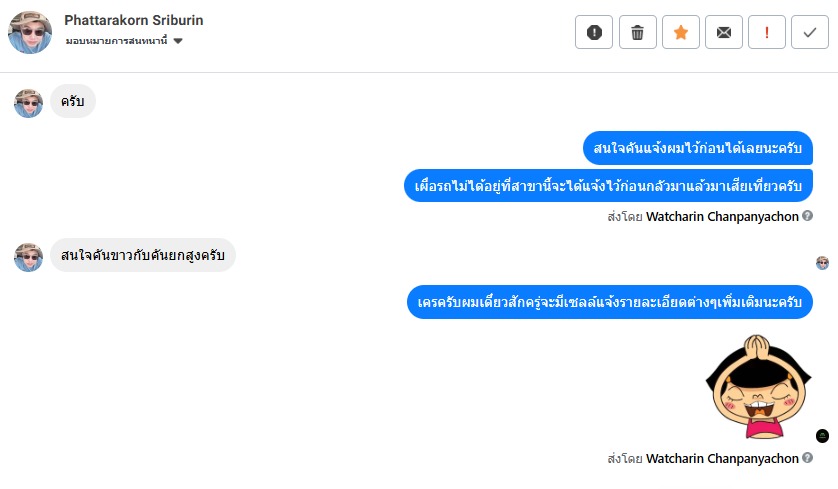Select the สนใจคันขาวกับคันยกสูงครับ message bubble
Image resolution: width=838 pixels, height=489 pixels.
tap(142, 256)
